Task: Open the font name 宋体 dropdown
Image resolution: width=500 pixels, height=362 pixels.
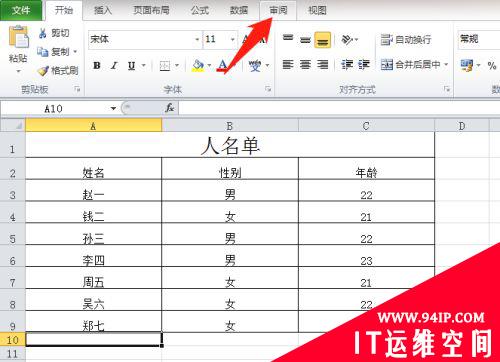Action: [197, 40]
